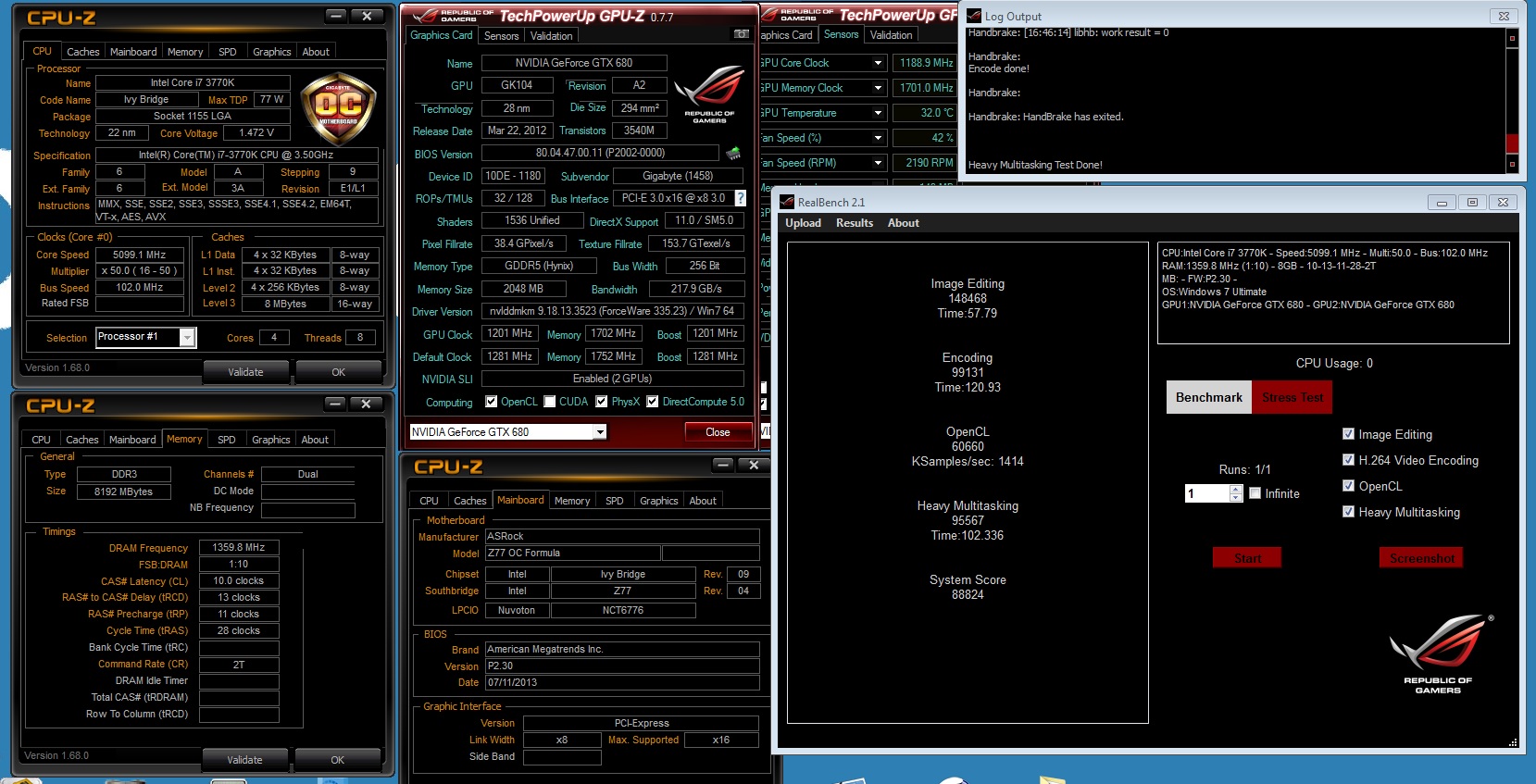Viewport: 1536px width, 784px height.
Task: Click the Close button in GPU-Z
Action: pyautogui.click(x=718, y=432)
